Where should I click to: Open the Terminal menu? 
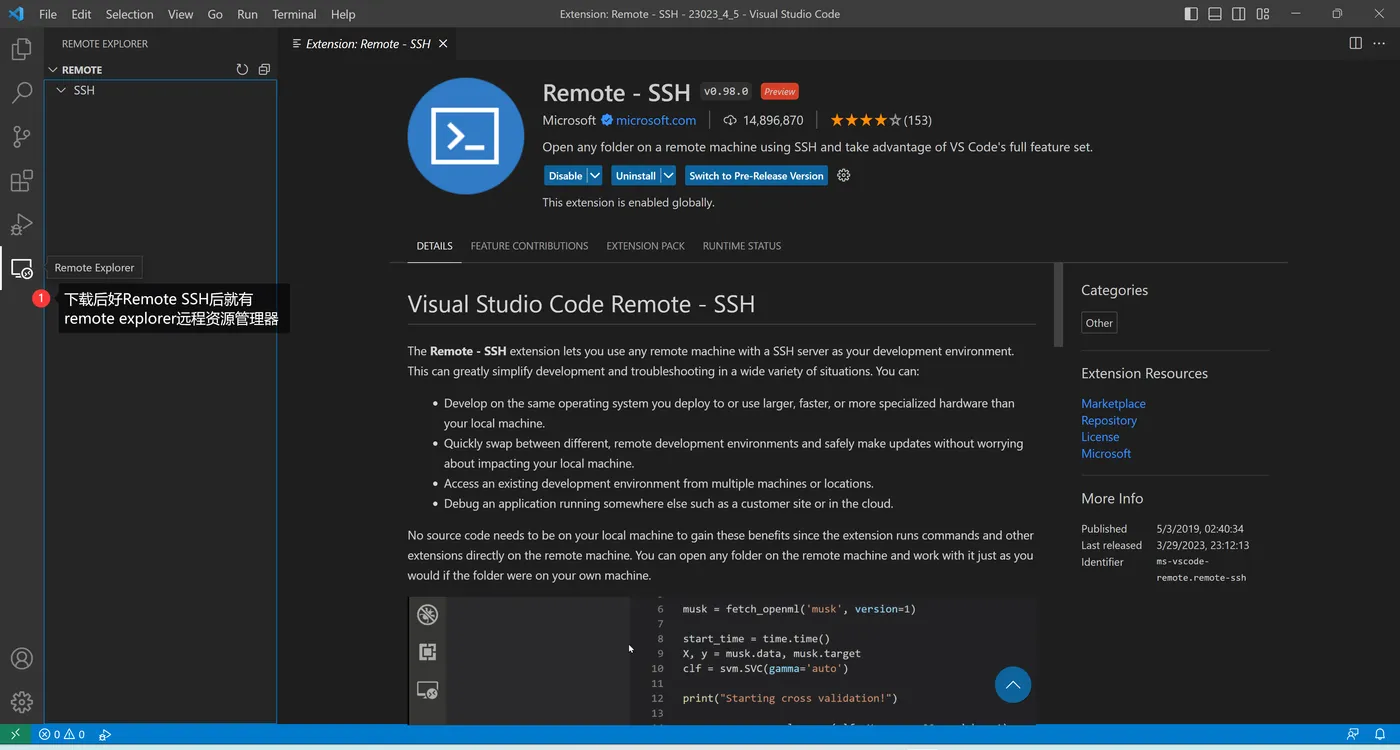294,14
